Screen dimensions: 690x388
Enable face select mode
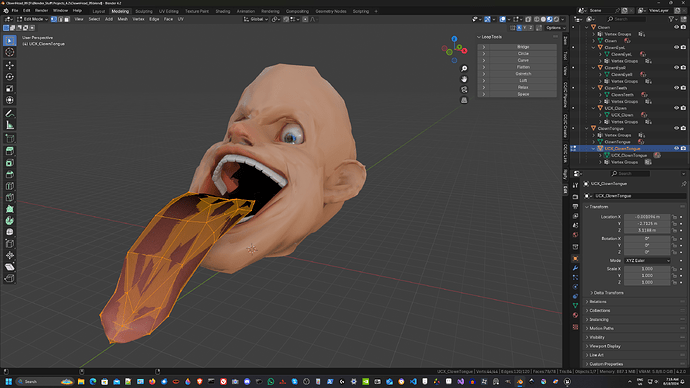click(x=66, y=19)
